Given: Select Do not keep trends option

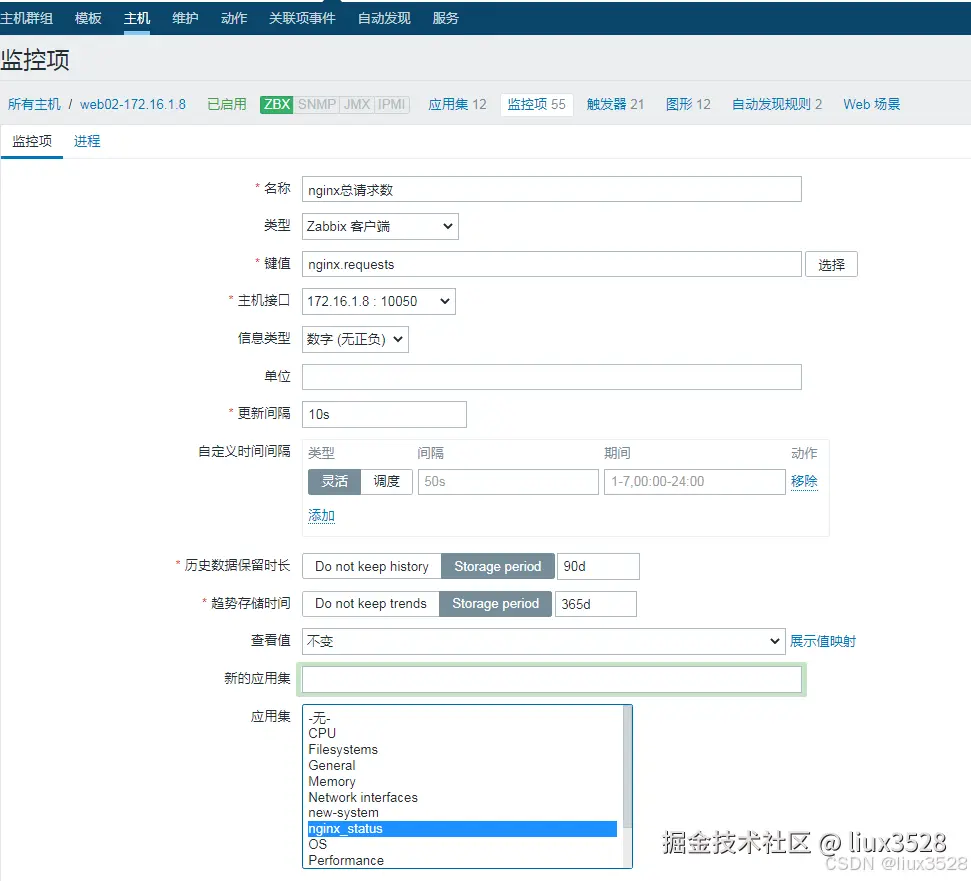Looking at the screenshot, I should [370, 604].
